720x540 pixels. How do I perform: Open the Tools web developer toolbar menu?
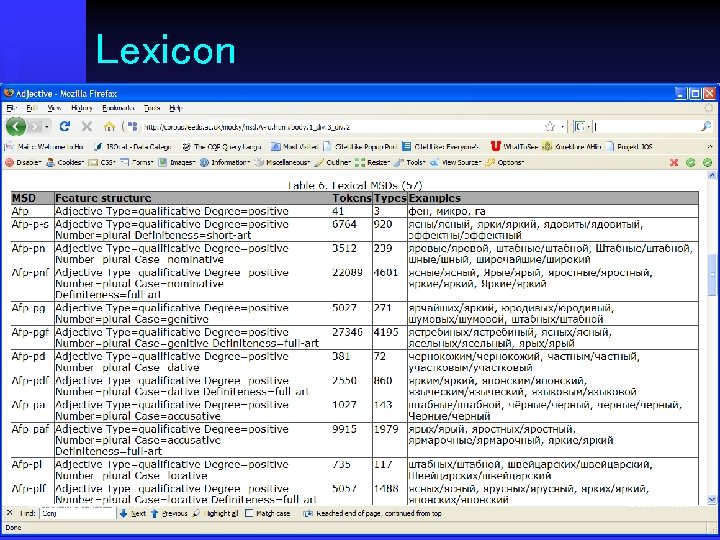[x=410, y=162]
